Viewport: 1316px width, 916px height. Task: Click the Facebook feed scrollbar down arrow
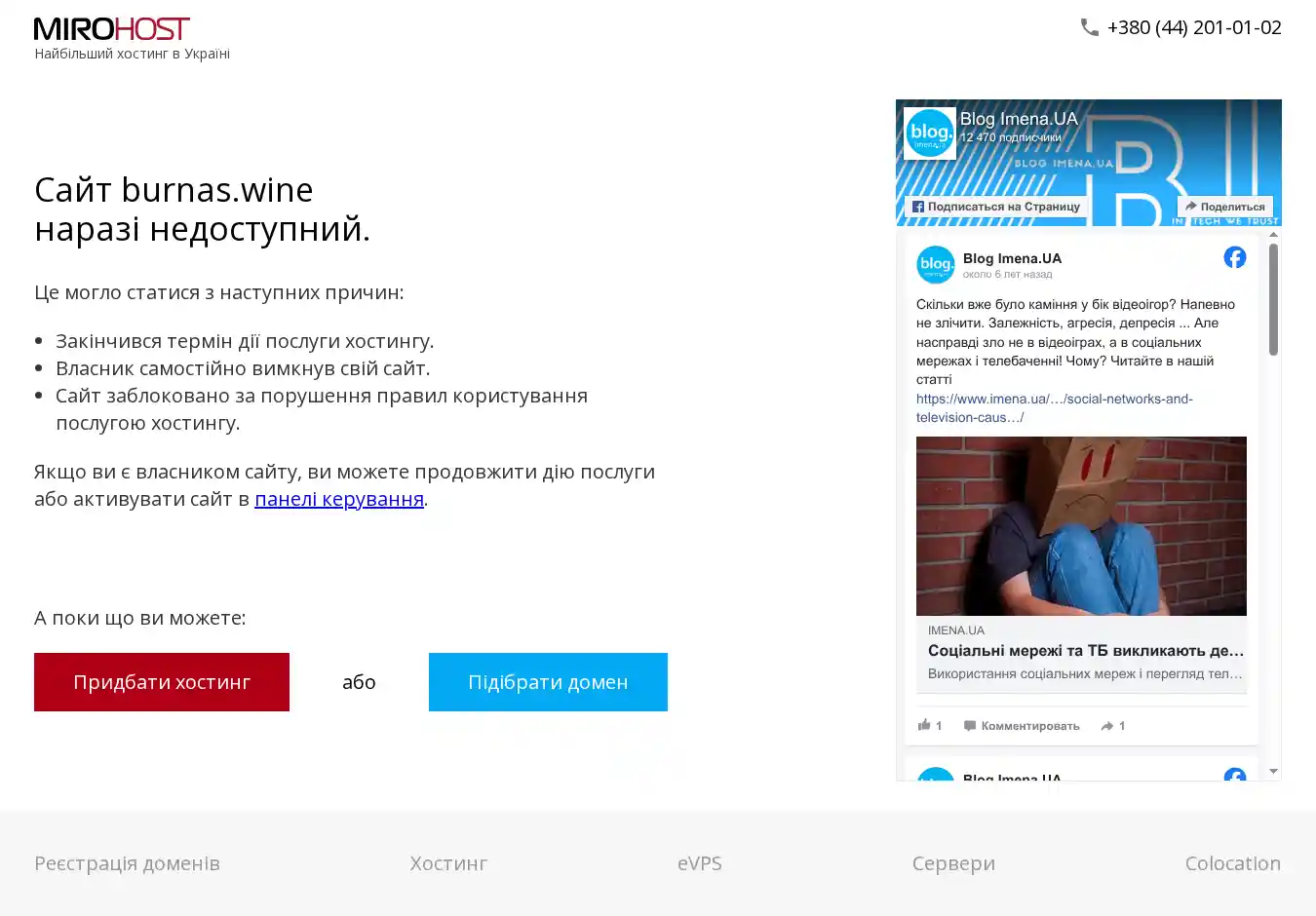click(1273, 771)
